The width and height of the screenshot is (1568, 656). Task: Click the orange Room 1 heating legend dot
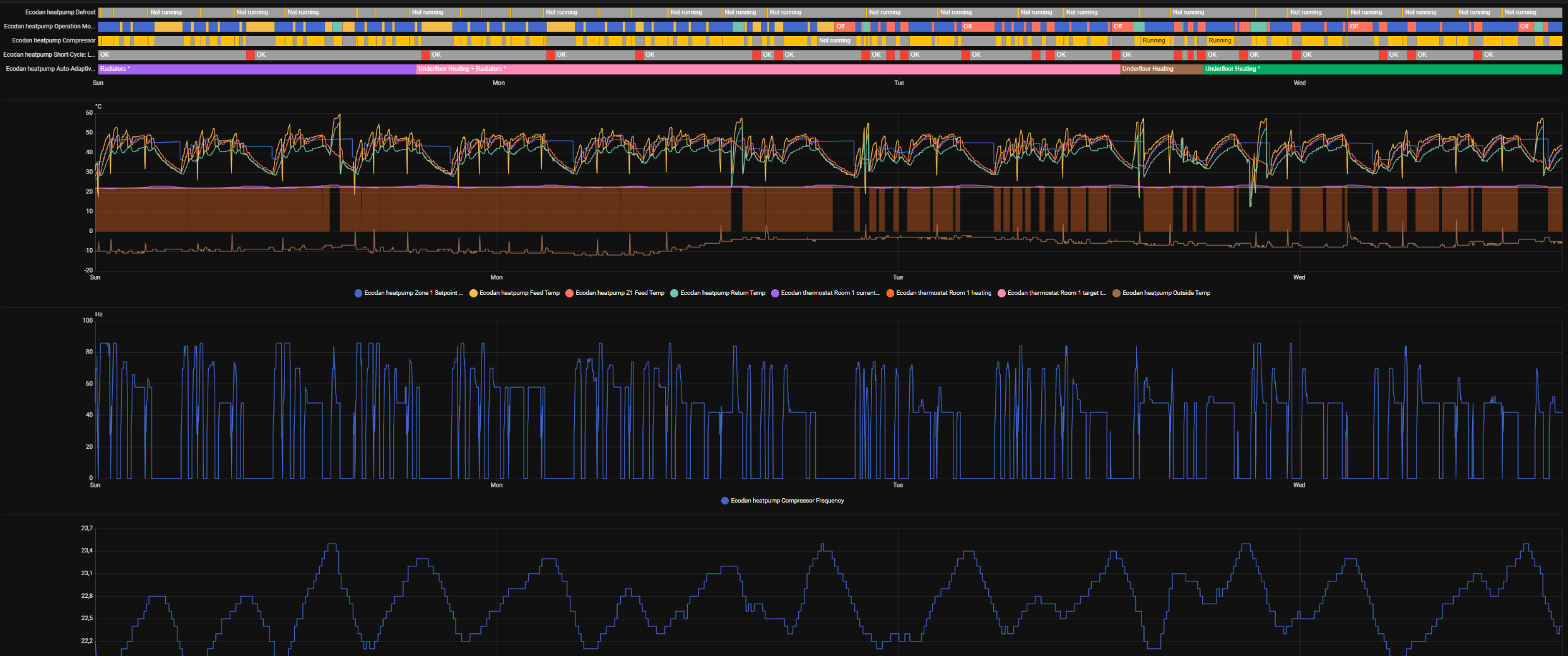(x=890, y=293)
